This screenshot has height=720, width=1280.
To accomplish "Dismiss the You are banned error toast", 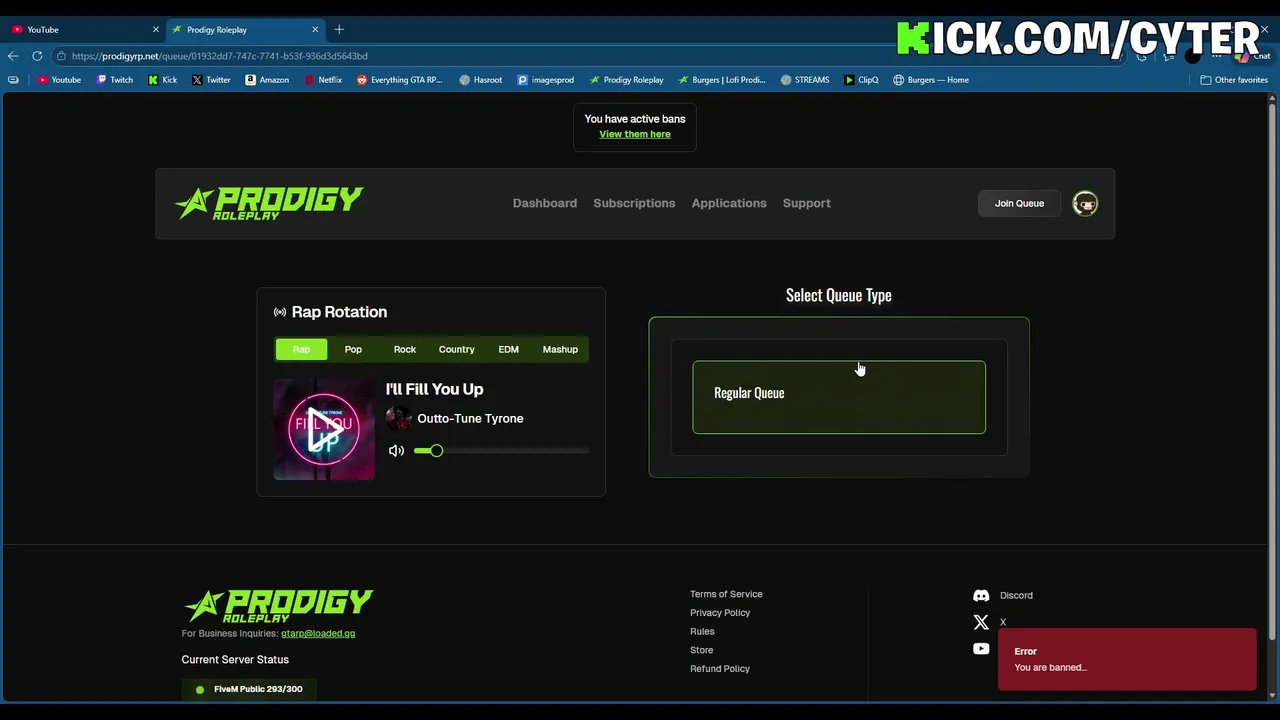I will pyautogui.click(x=1127, y=659).
